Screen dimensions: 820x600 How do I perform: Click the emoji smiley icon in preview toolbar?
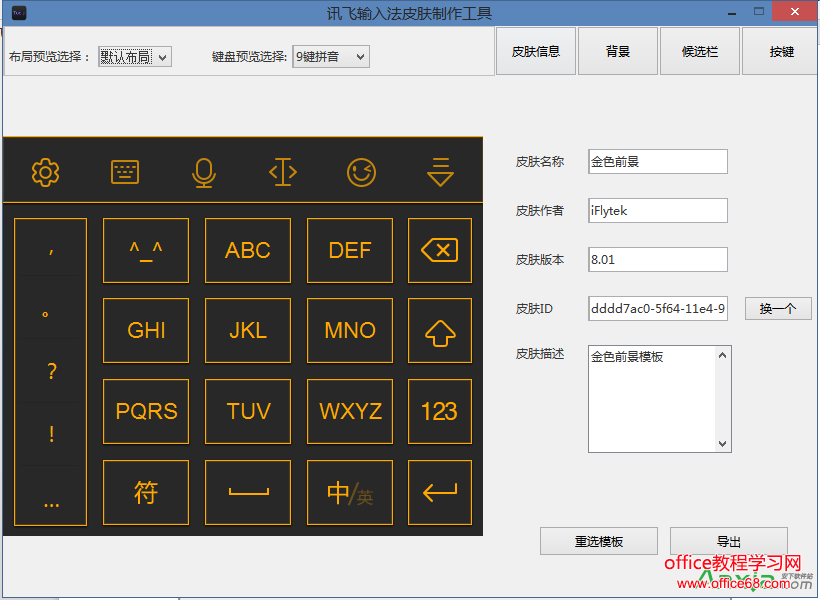point(361,172)
